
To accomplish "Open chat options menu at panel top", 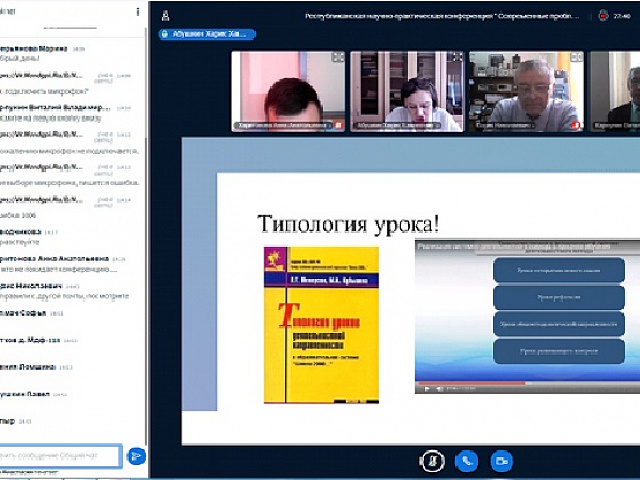I will click(137, 10).
